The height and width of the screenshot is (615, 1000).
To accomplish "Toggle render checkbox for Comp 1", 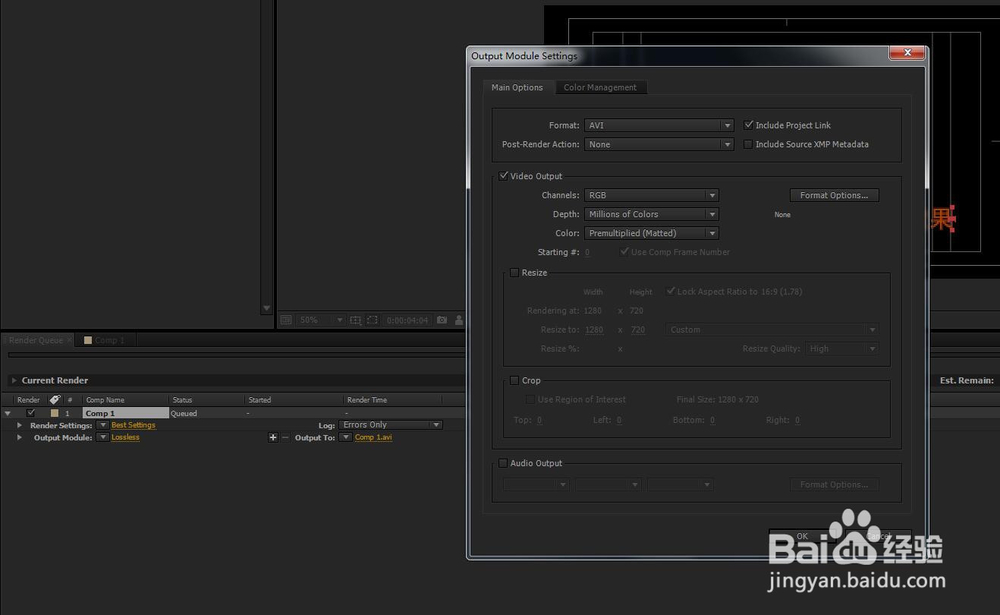I will point(31,413).
